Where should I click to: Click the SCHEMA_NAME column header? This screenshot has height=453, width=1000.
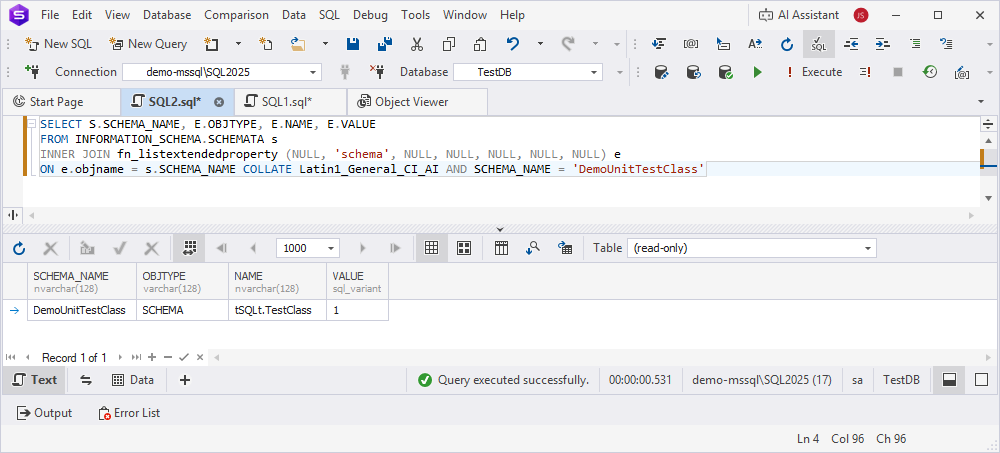82,281
